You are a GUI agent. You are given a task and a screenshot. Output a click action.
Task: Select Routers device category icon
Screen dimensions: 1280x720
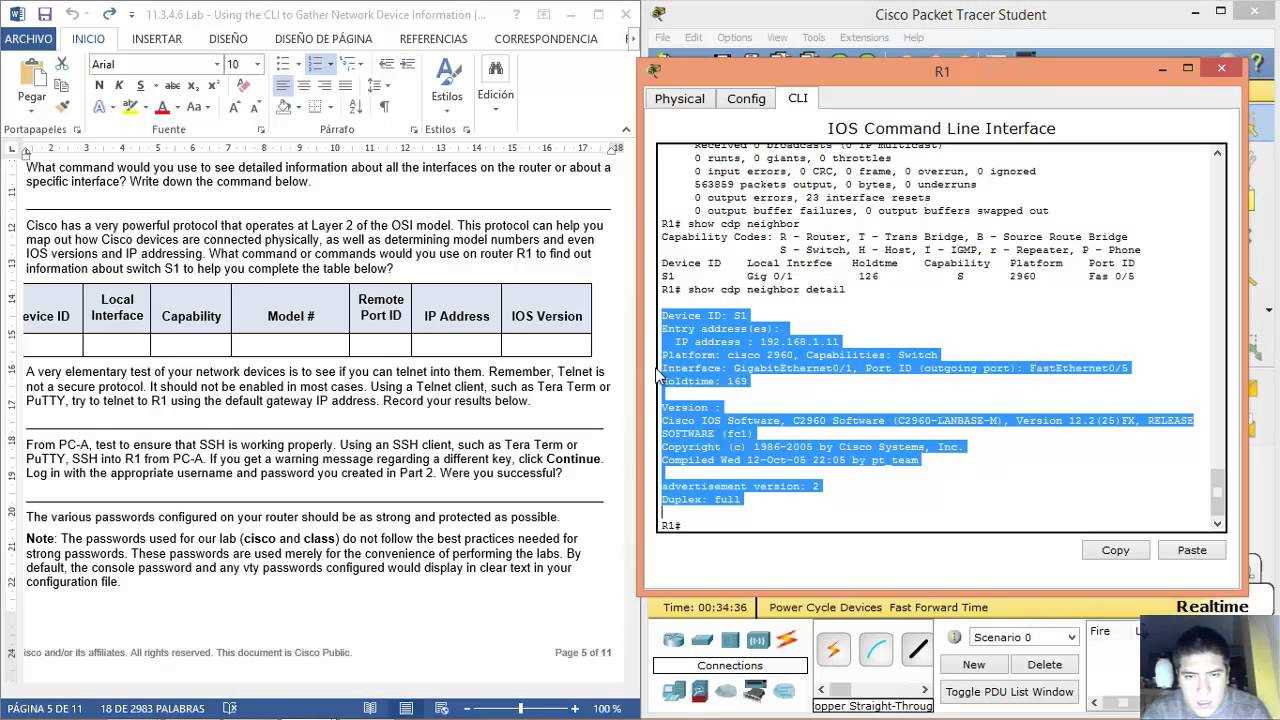675,640
